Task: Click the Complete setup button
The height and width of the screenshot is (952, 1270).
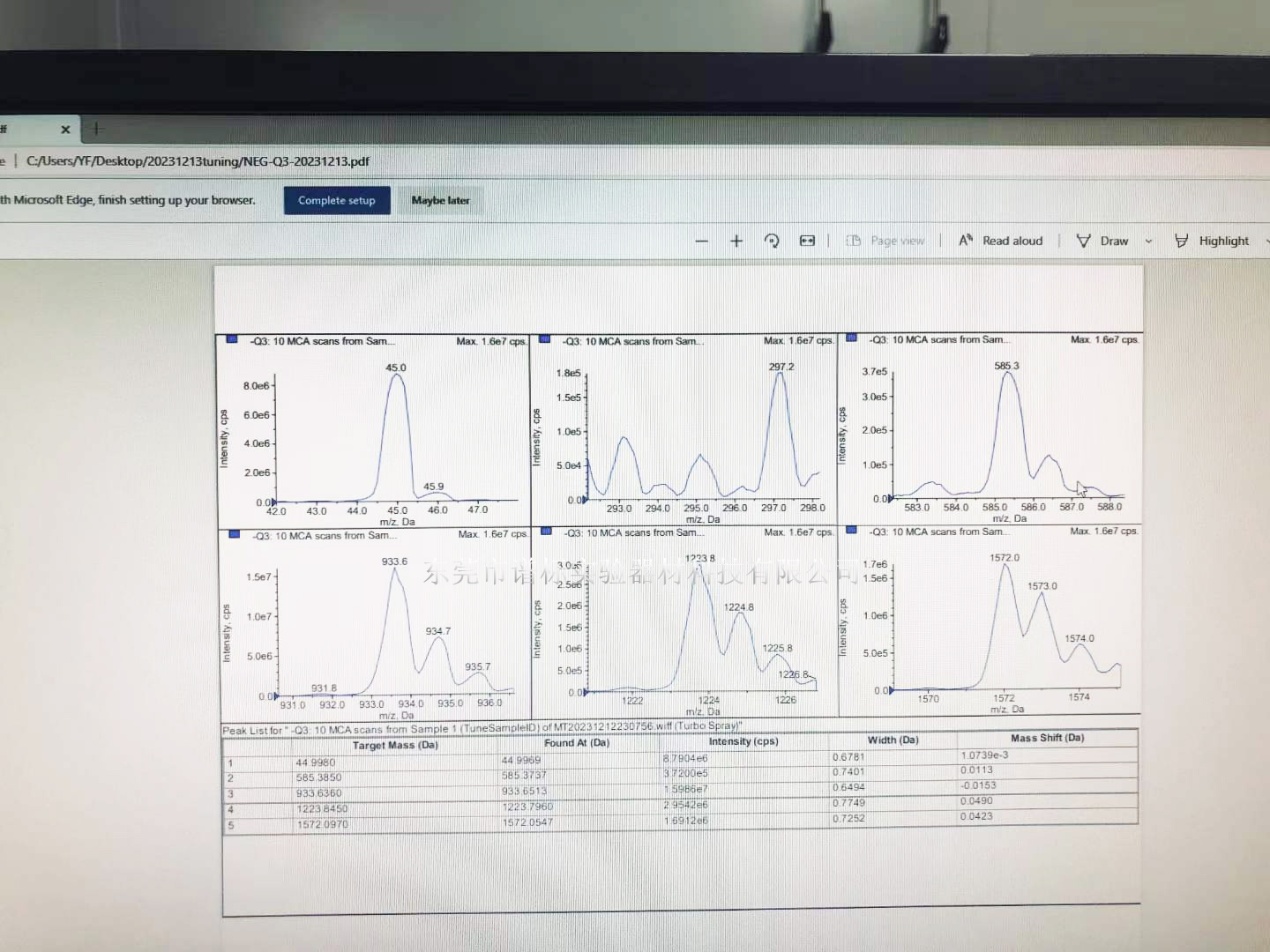Action: [x=336, y=200]
